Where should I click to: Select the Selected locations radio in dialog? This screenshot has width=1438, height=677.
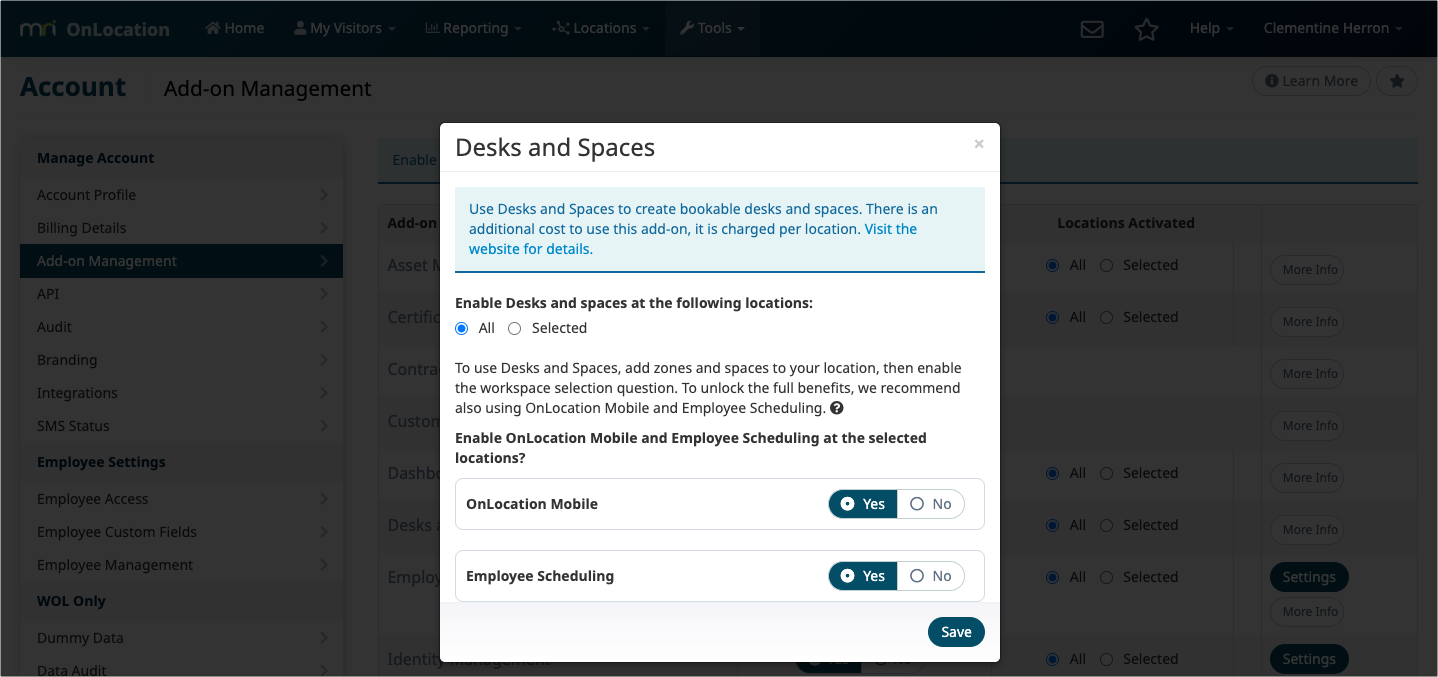pyautogui.click(x=515, y=328)
